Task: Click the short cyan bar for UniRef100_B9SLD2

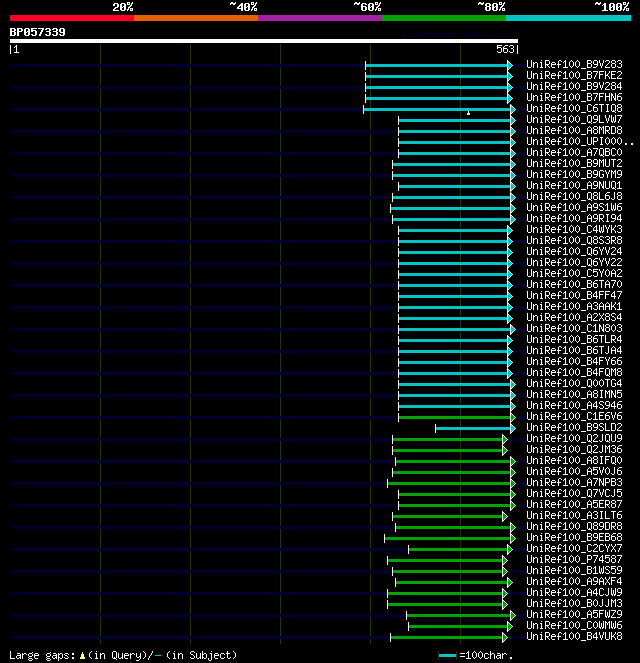Action: click(x=473, y=428)
